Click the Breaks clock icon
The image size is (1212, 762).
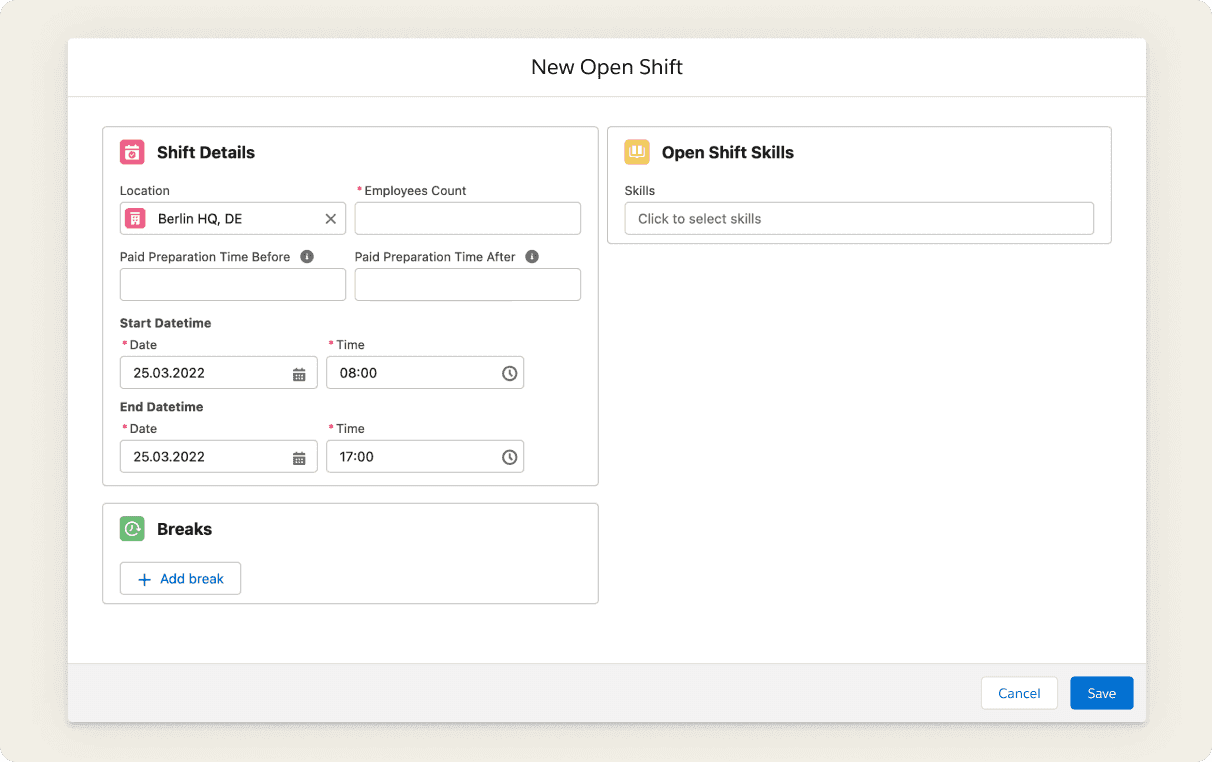coord(132,529)
